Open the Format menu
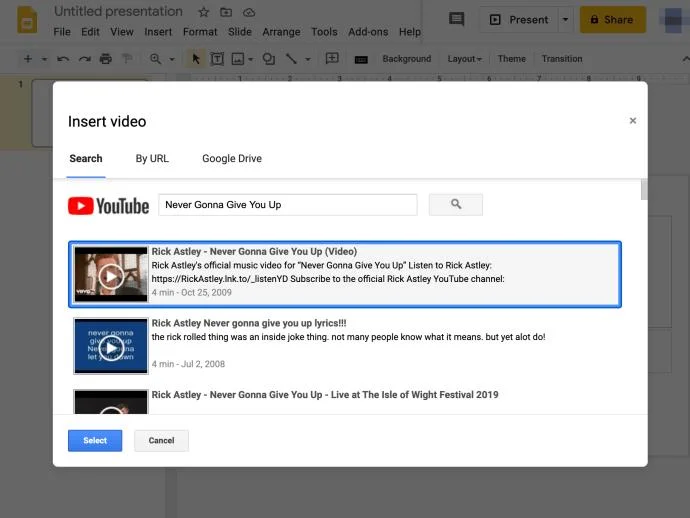Screen dimensions: 690x518 200,32
